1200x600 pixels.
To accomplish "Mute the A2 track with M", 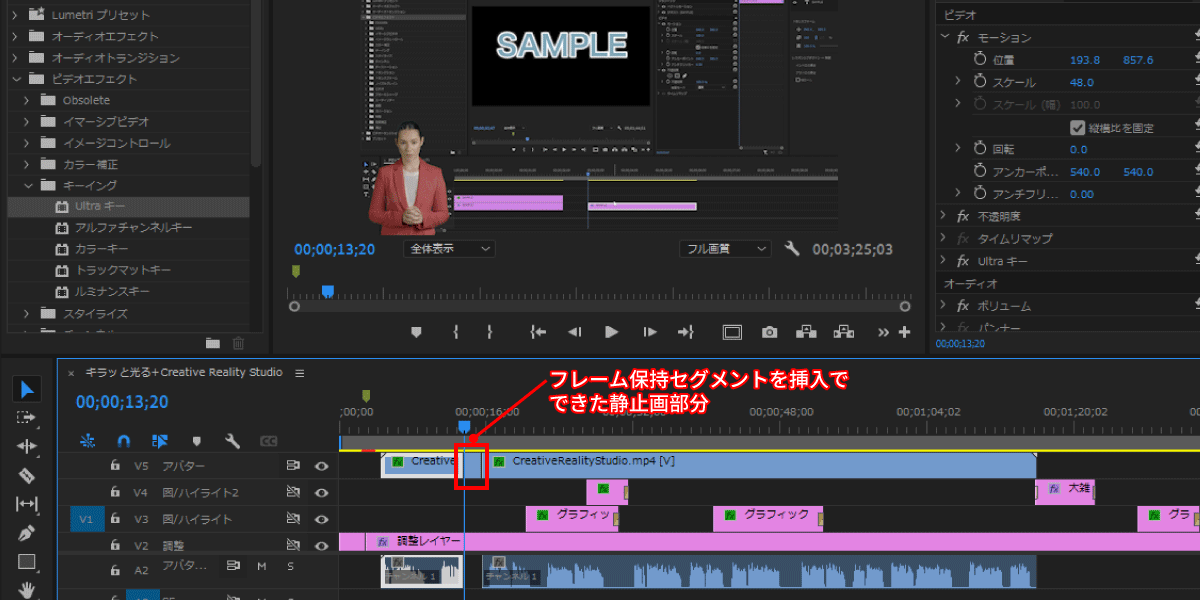I will [x=262, y=567].
